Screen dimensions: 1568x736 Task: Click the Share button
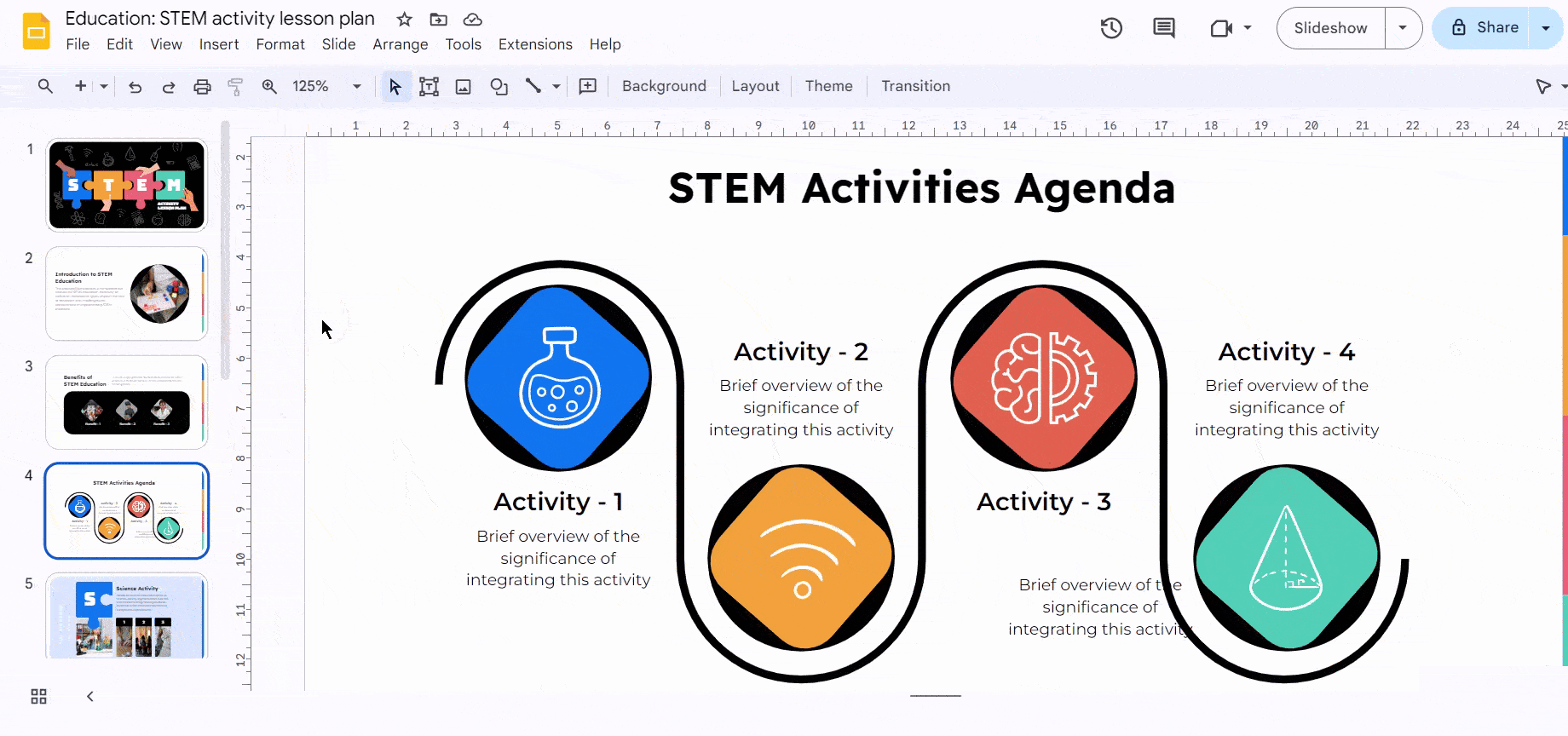[1484, 28]
